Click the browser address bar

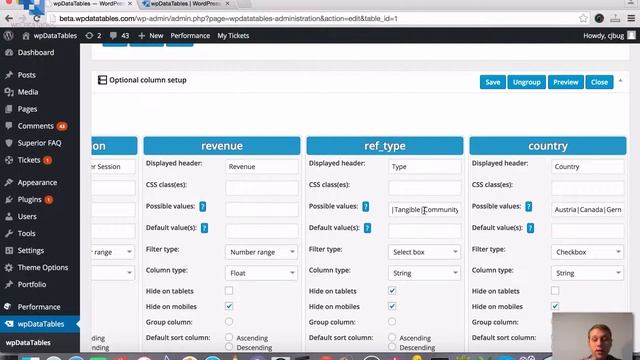point(310,18)
